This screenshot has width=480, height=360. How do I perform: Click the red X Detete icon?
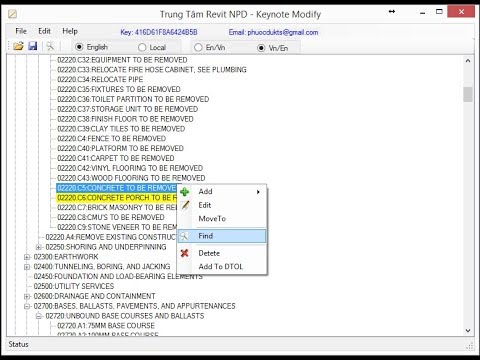coord(184,253)
